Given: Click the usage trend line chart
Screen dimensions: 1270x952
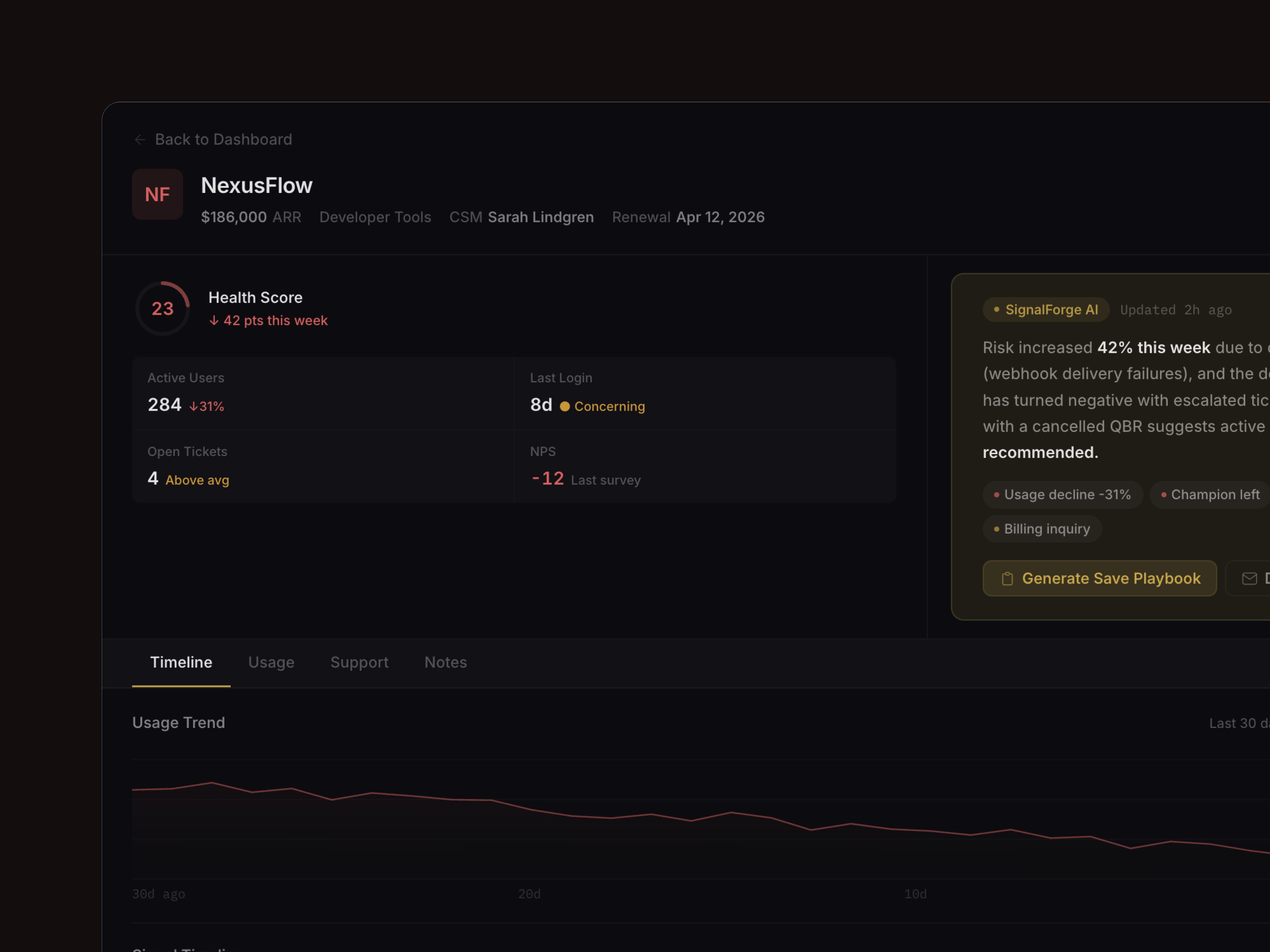Looking at the screenshot, I should tap(689, 821).
